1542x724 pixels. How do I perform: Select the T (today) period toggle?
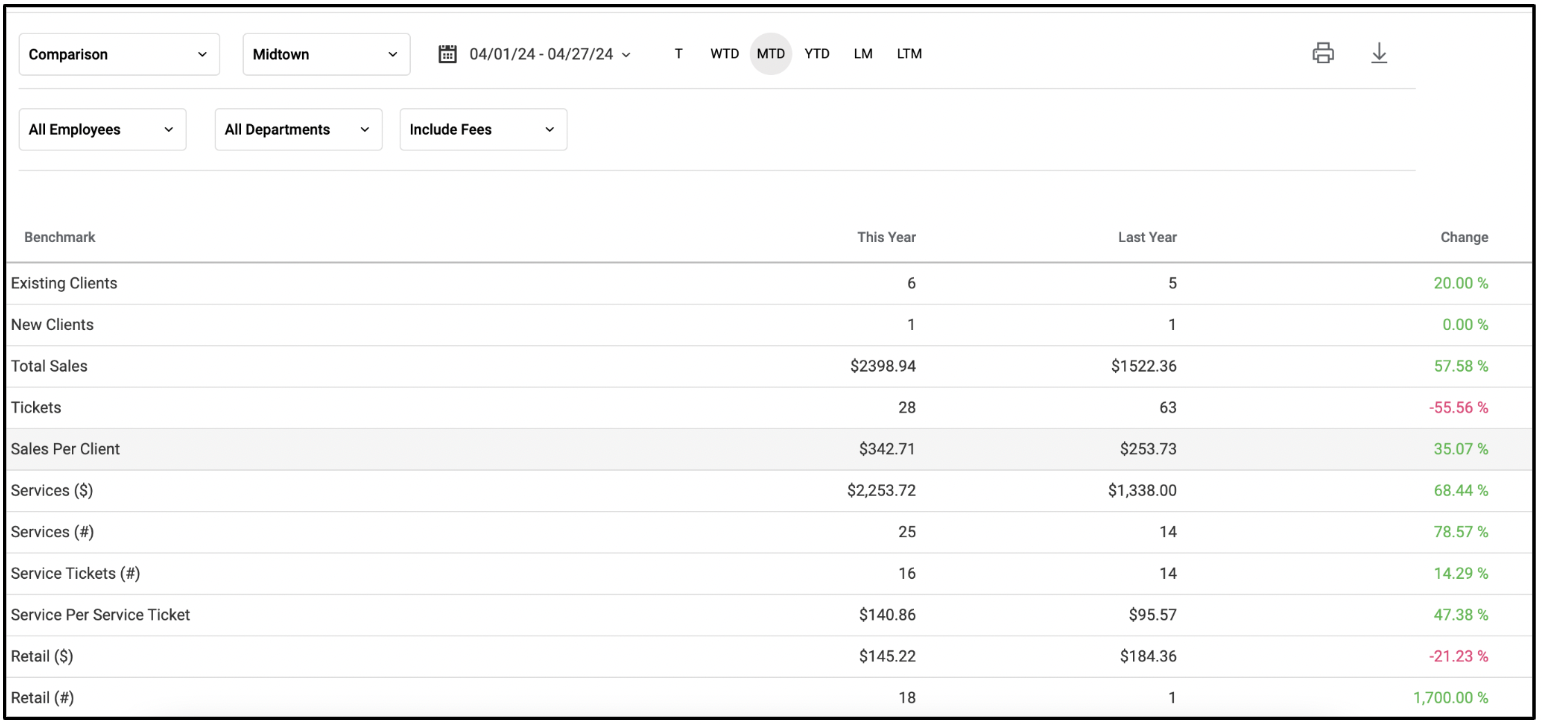coord(679,54)
